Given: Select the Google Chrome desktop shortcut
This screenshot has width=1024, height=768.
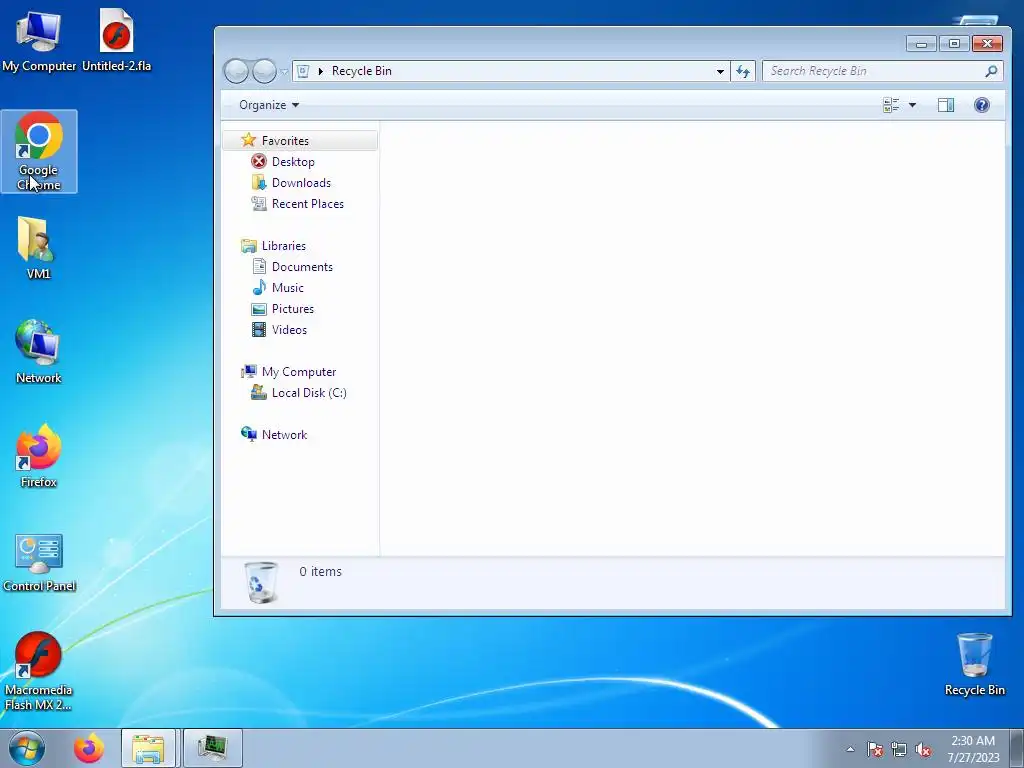Looking at the screenshot, I should click(x=39, y=152).
